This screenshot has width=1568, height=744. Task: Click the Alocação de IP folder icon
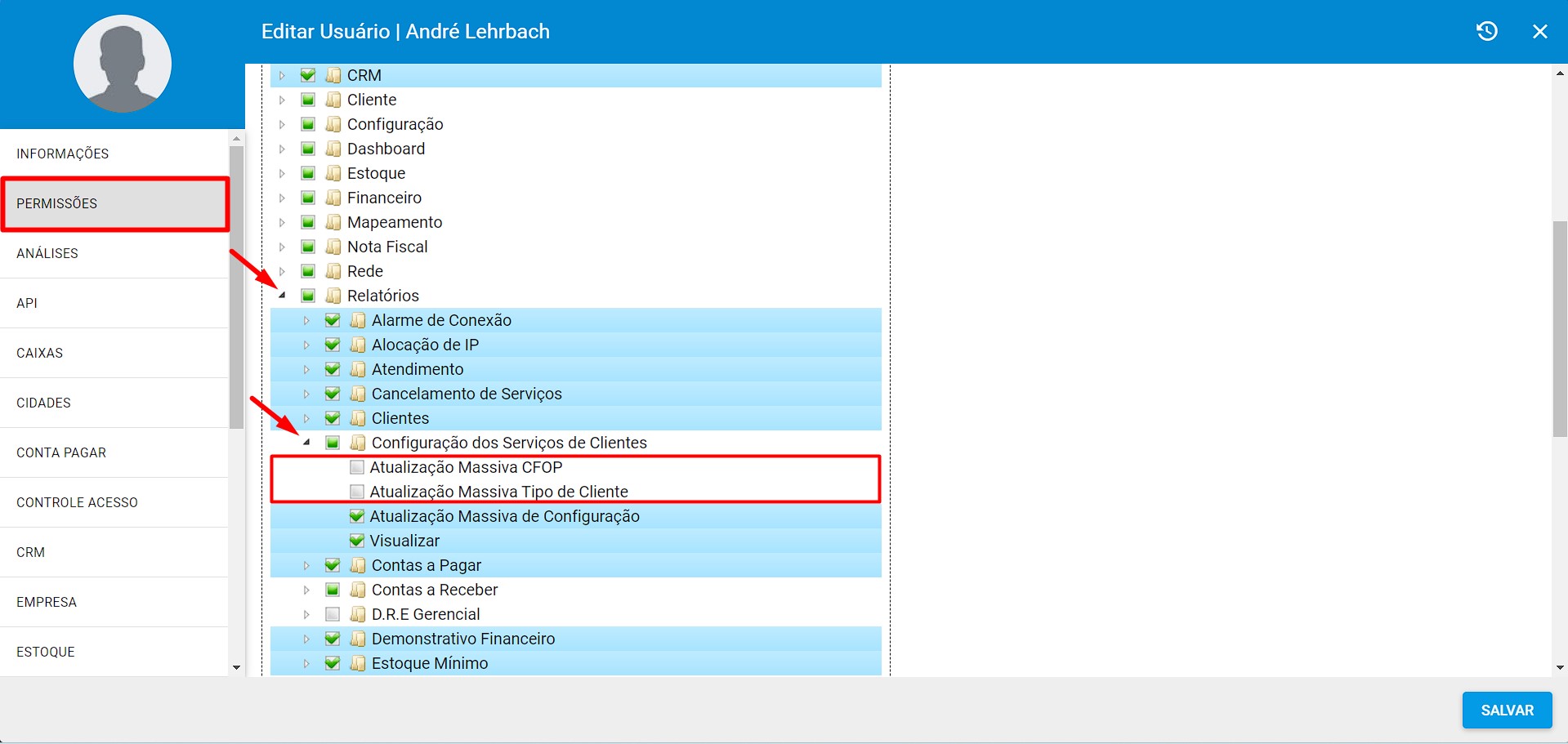coord(358,345)
